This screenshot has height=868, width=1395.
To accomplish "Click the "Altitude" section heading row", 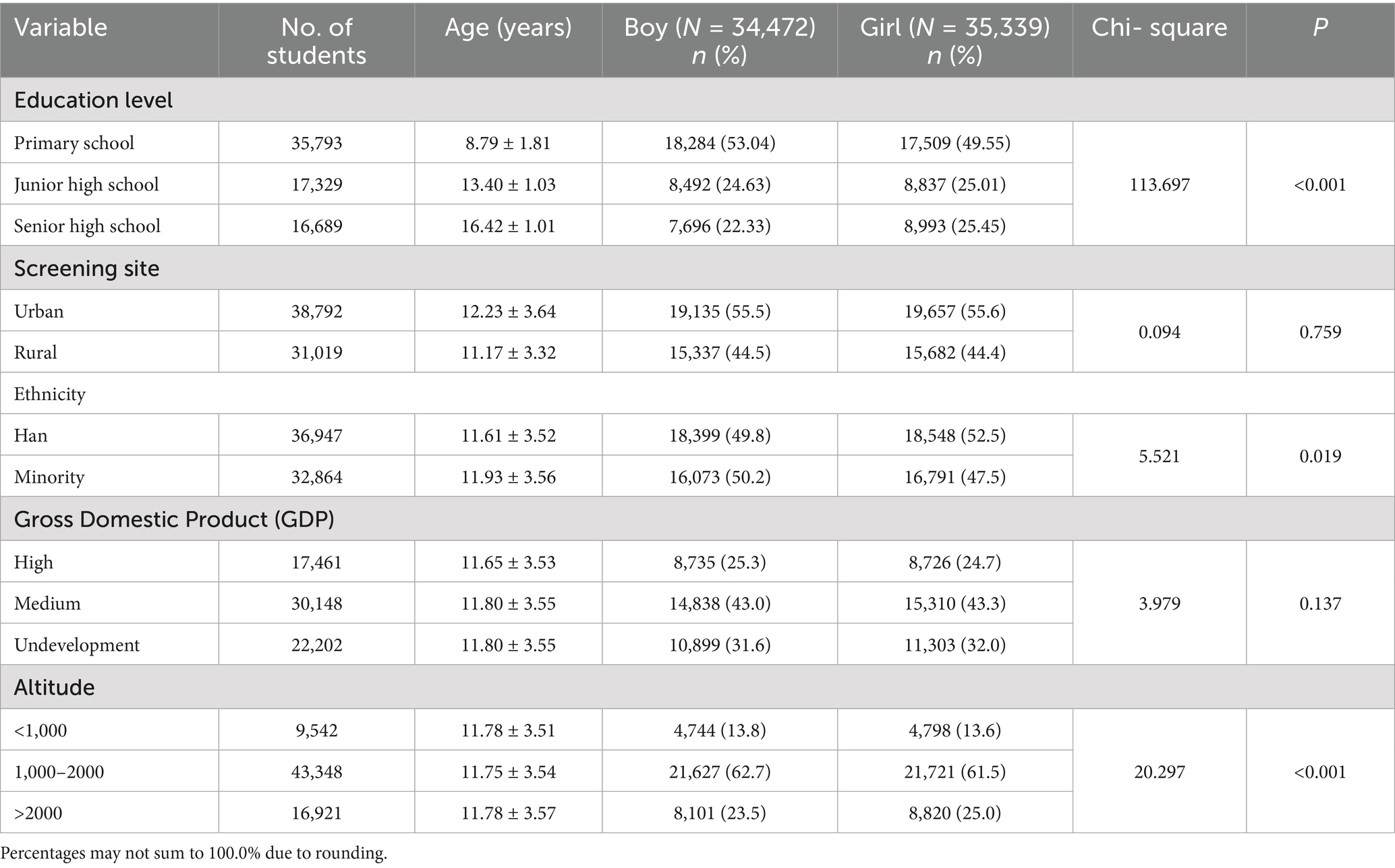I will (x=55, y=687).
